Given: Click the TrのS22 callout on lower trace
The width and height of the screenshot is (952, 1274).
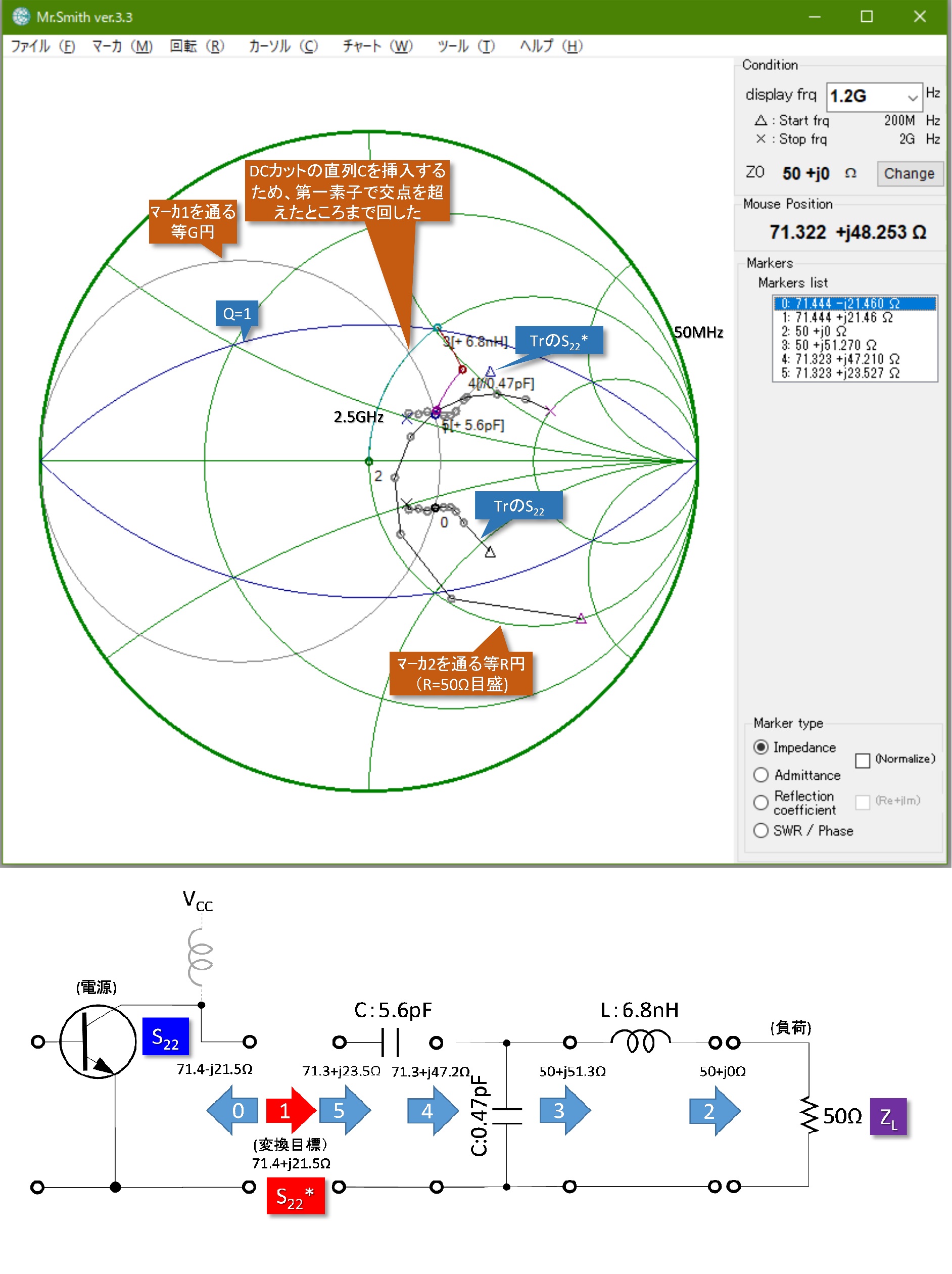Looking at the screenshot, I should point(518,506).
